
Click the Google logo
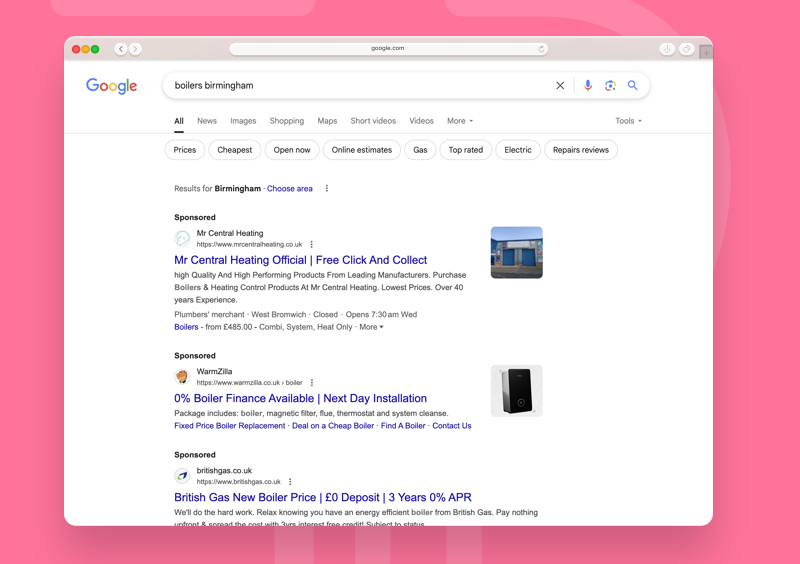pyautogui.click(x=111, y=86)
